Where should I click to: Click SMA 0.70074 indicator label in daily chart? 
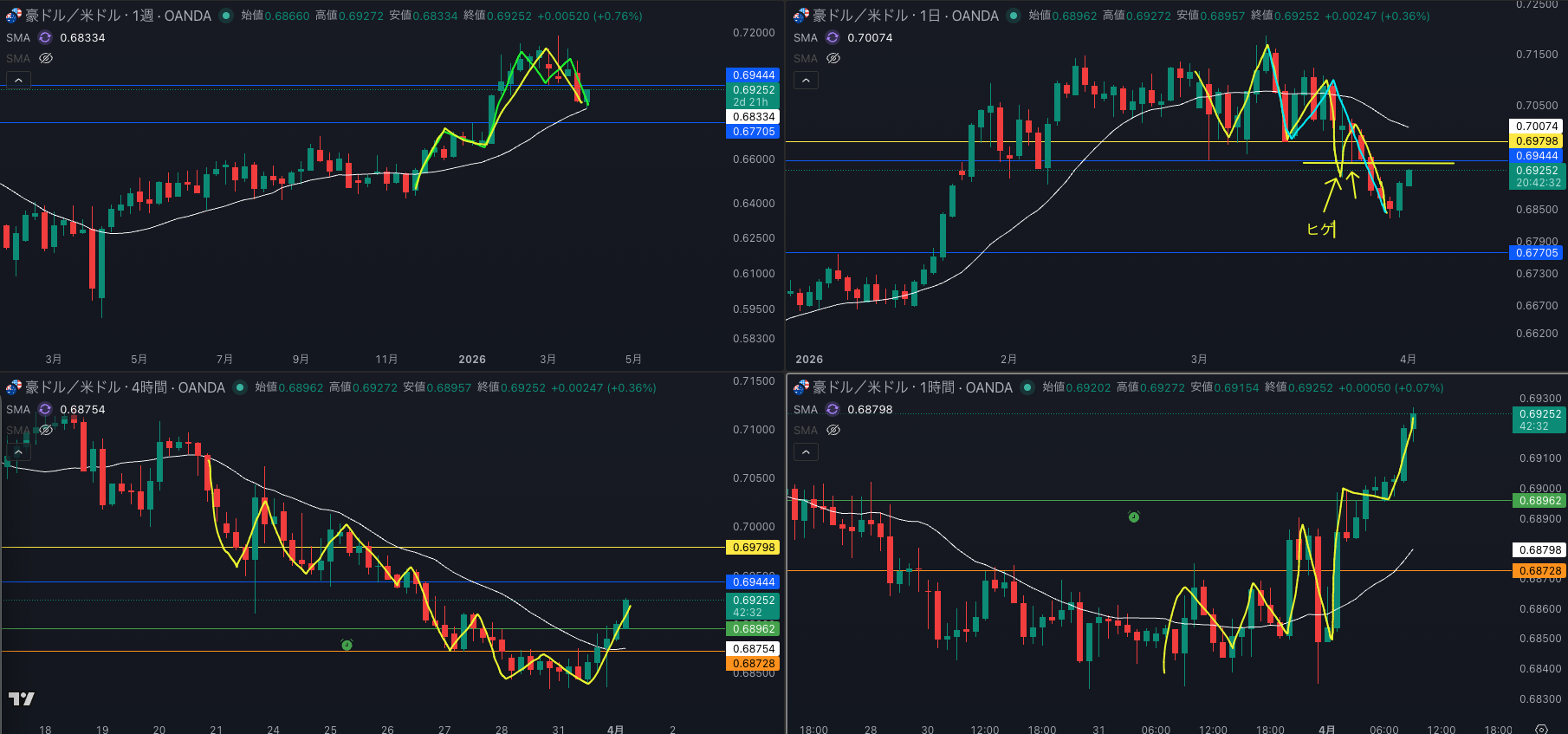pyautogui.click(x=869, y=37)
